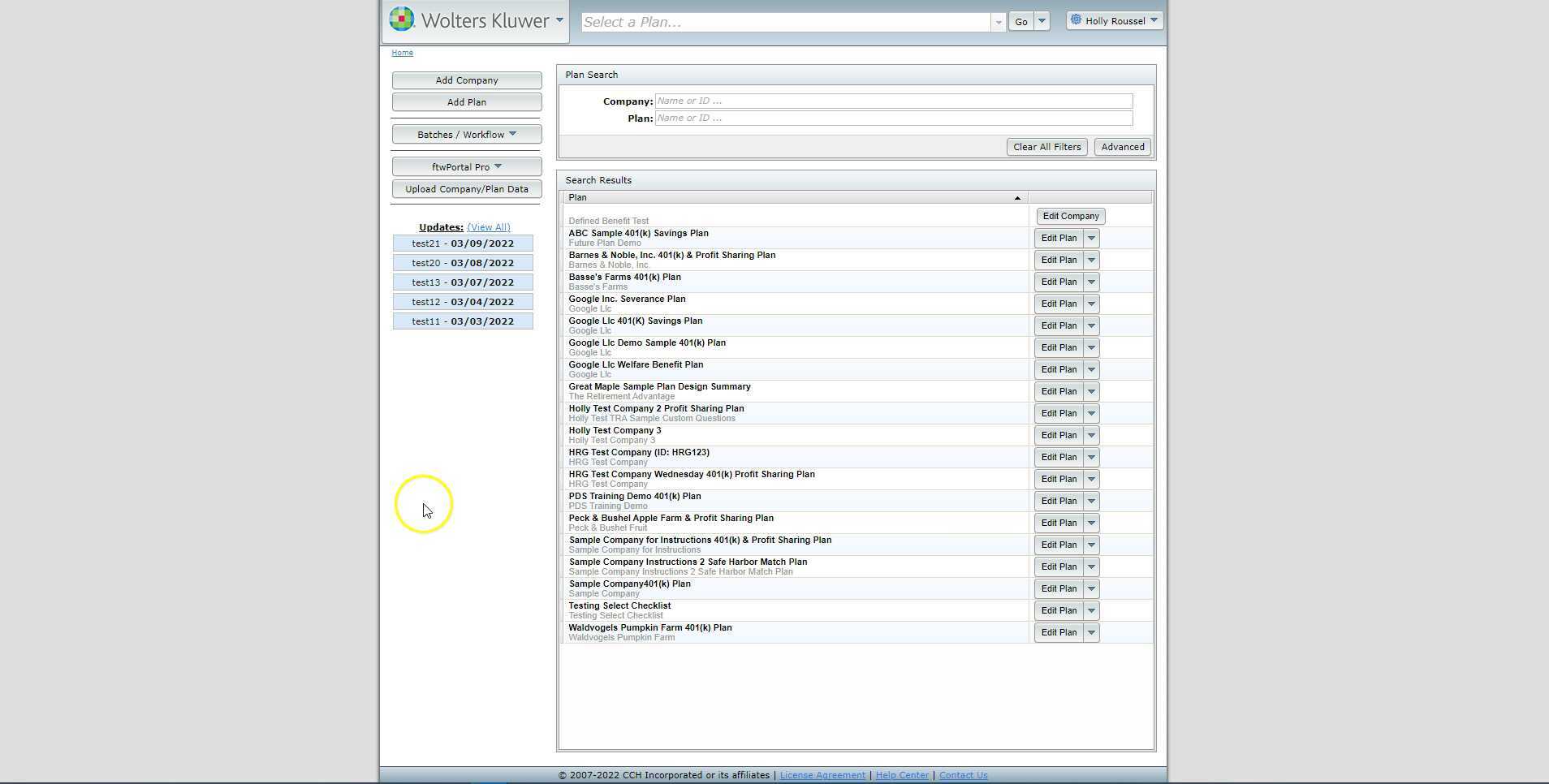
Task: Open the Select a Plan dropdown arrow
Action: coord(999,22)
